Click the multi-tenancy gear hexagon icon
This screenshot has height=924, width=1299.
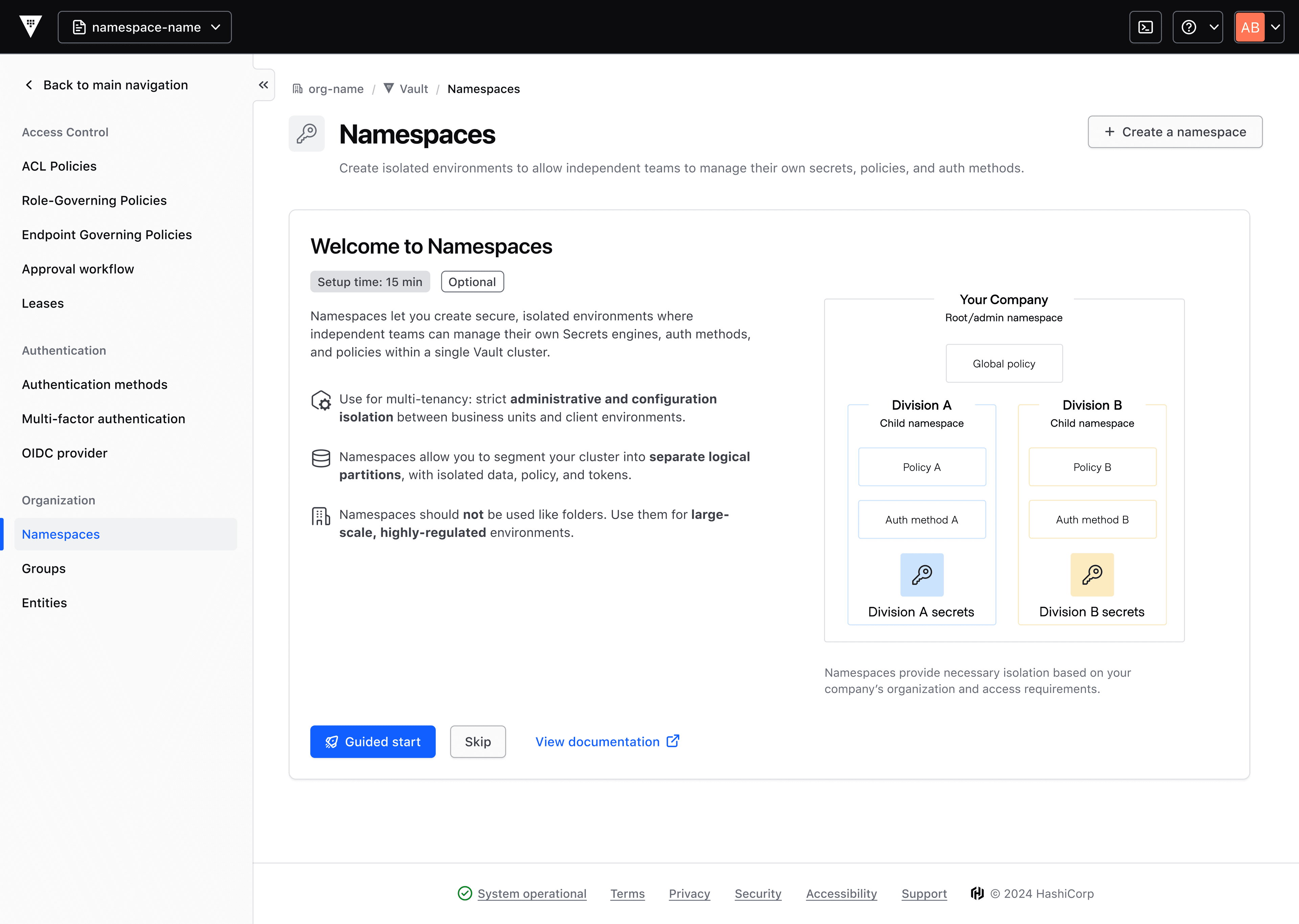point(321,401)
